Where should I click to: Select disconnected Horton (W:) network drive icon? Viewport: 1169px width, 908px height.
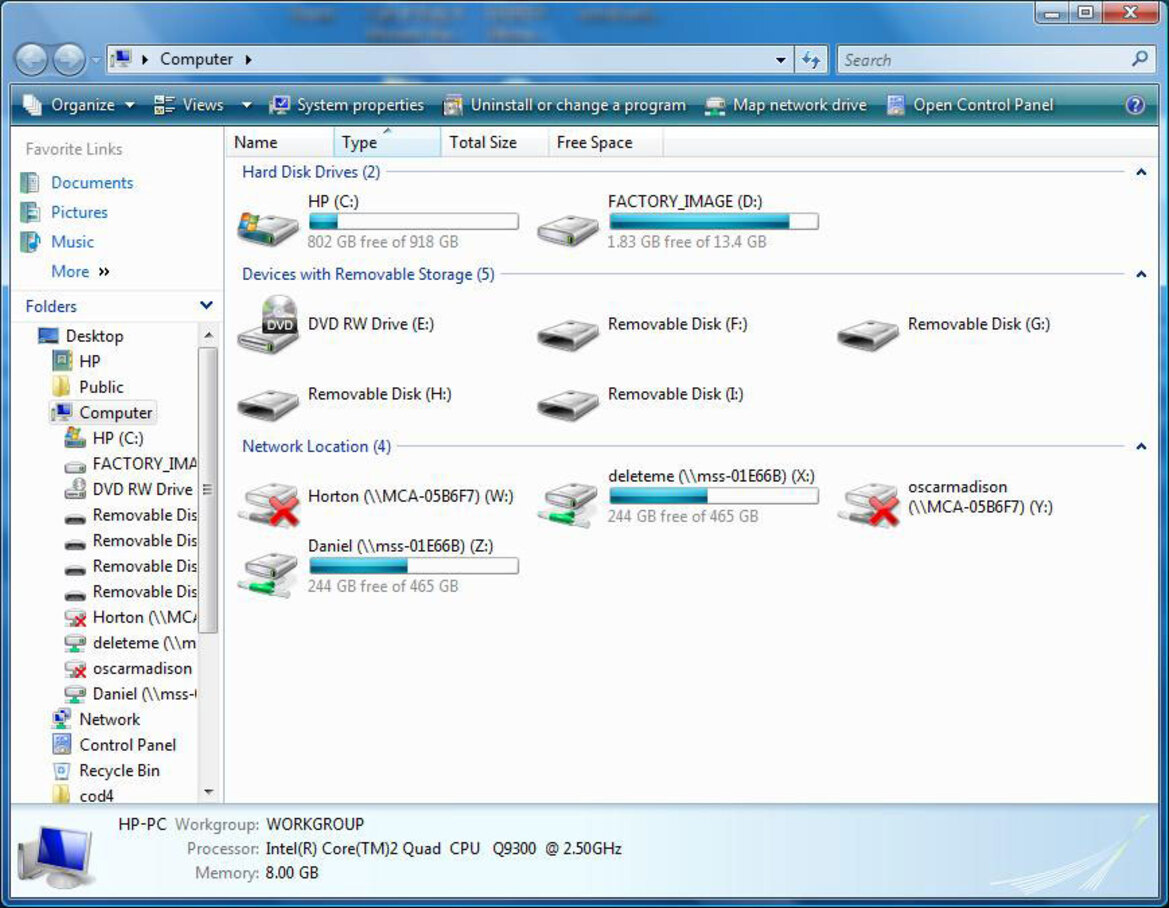(269, 503)
